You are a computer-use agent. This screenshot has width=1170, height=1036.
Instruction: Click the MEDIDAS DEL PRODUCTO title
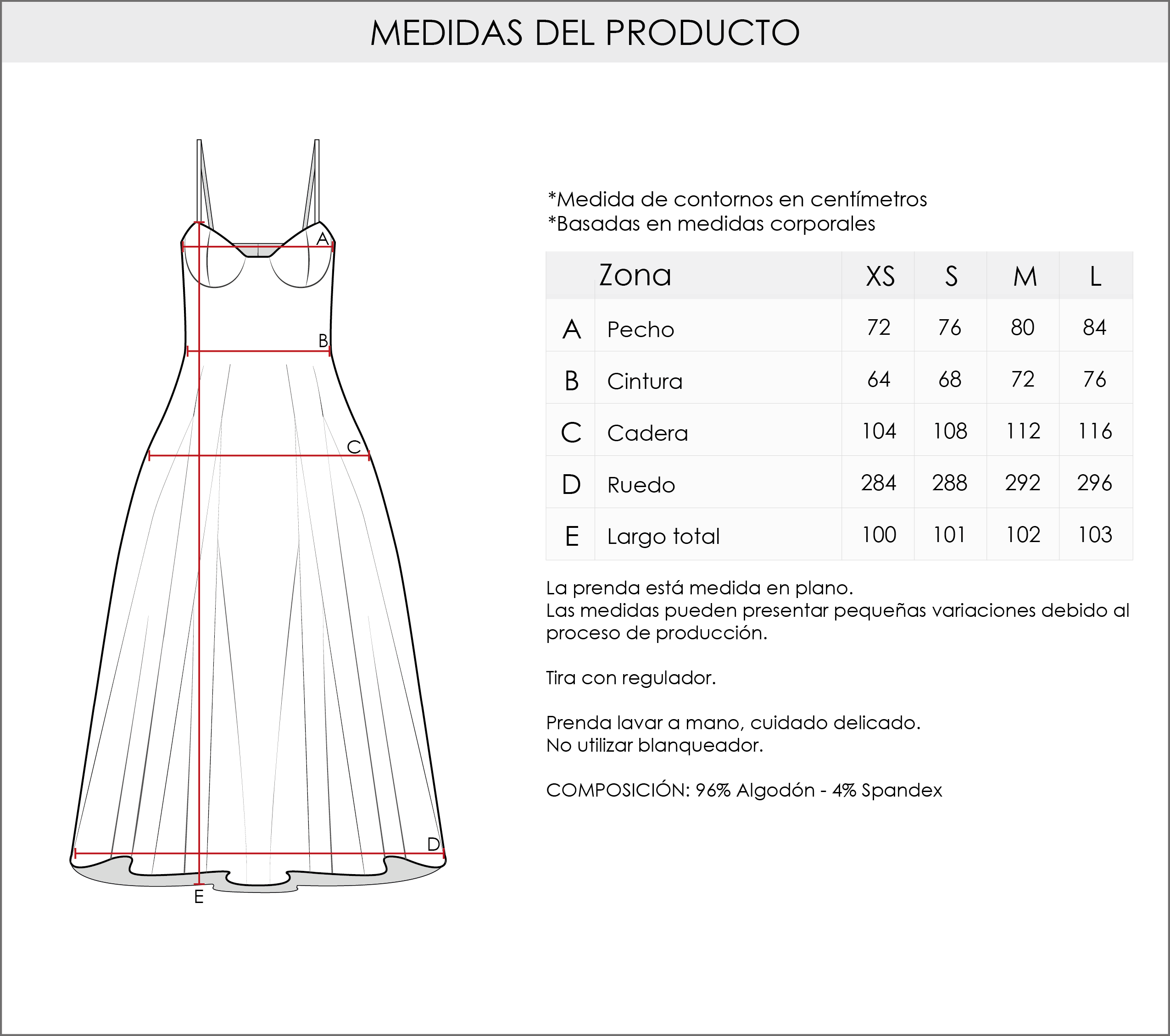(585, 33)
